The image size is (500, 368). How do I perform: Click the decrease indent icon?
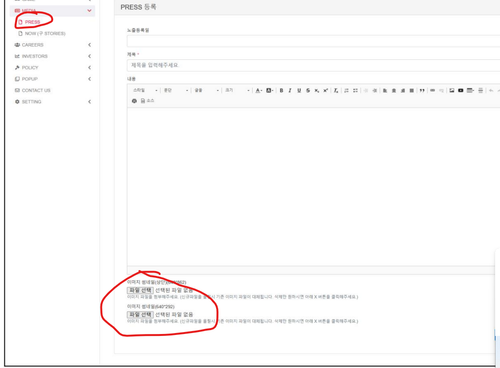(x=366, y=90)
